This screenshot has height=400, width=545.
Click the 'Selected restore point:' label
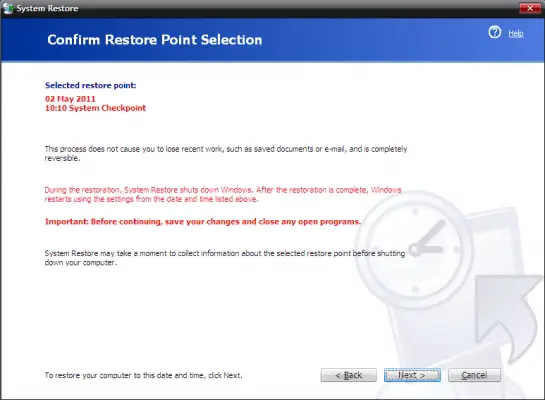coord(91,85)
